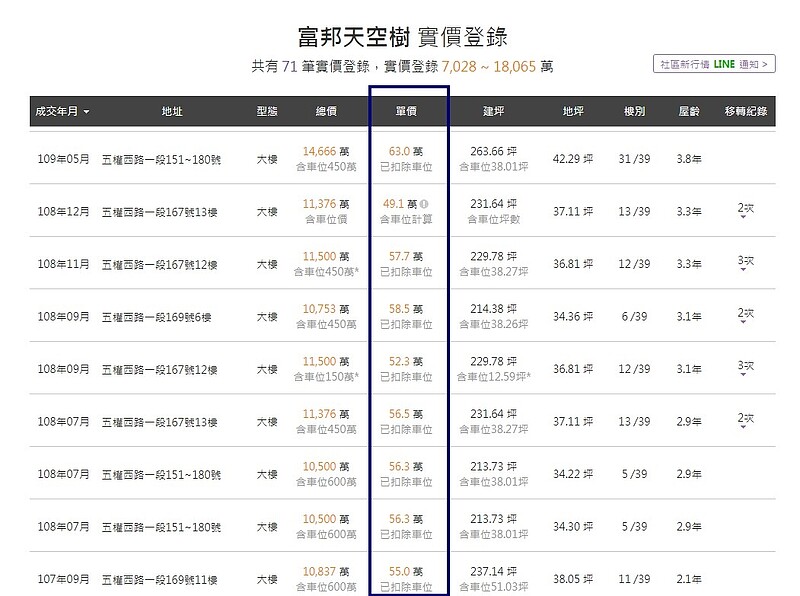Select the 107年09月 transaction date
800x596 pixels.
[64, 580]
